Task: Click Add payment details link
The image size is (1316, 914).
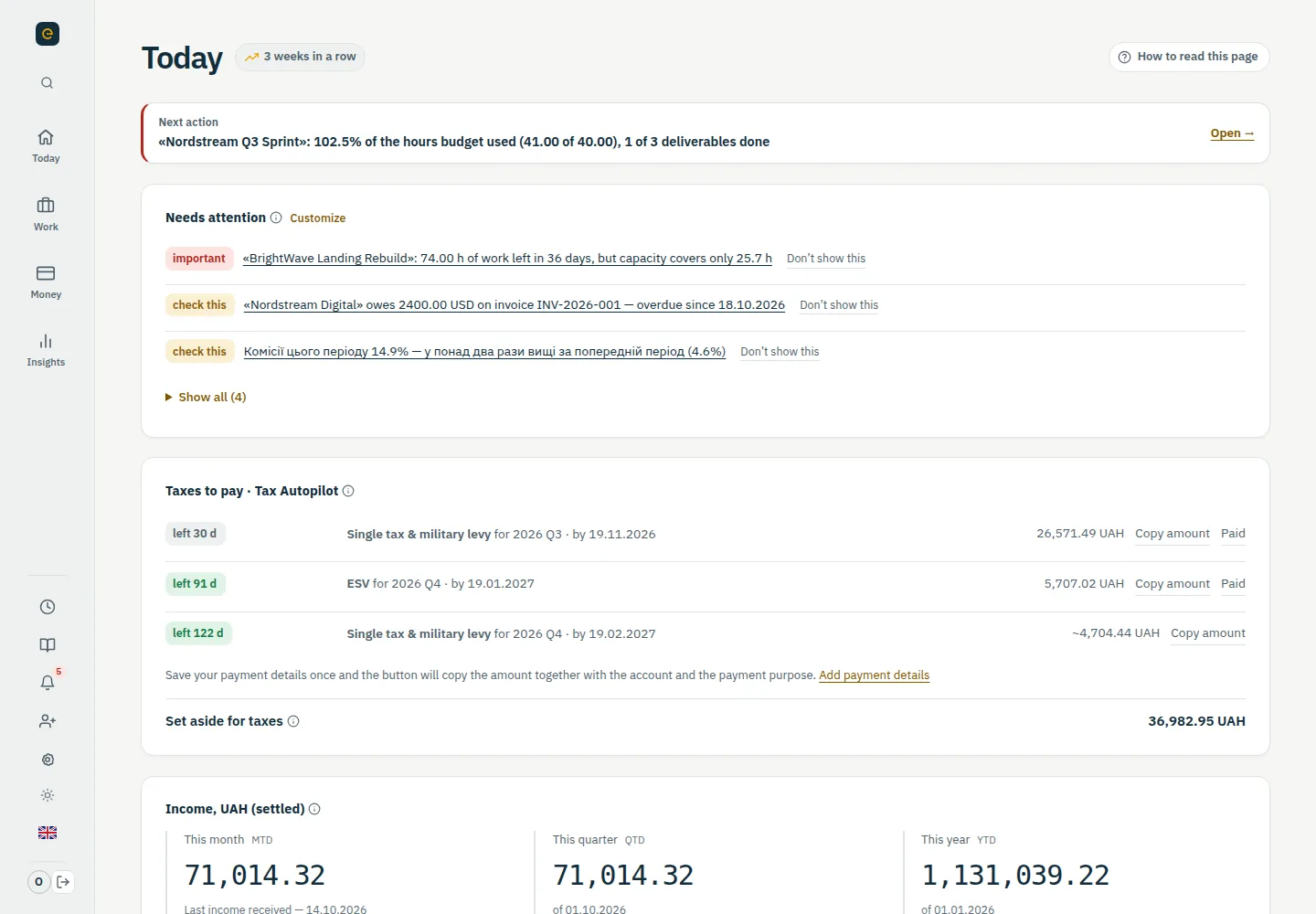Action: tap(874, 675)
